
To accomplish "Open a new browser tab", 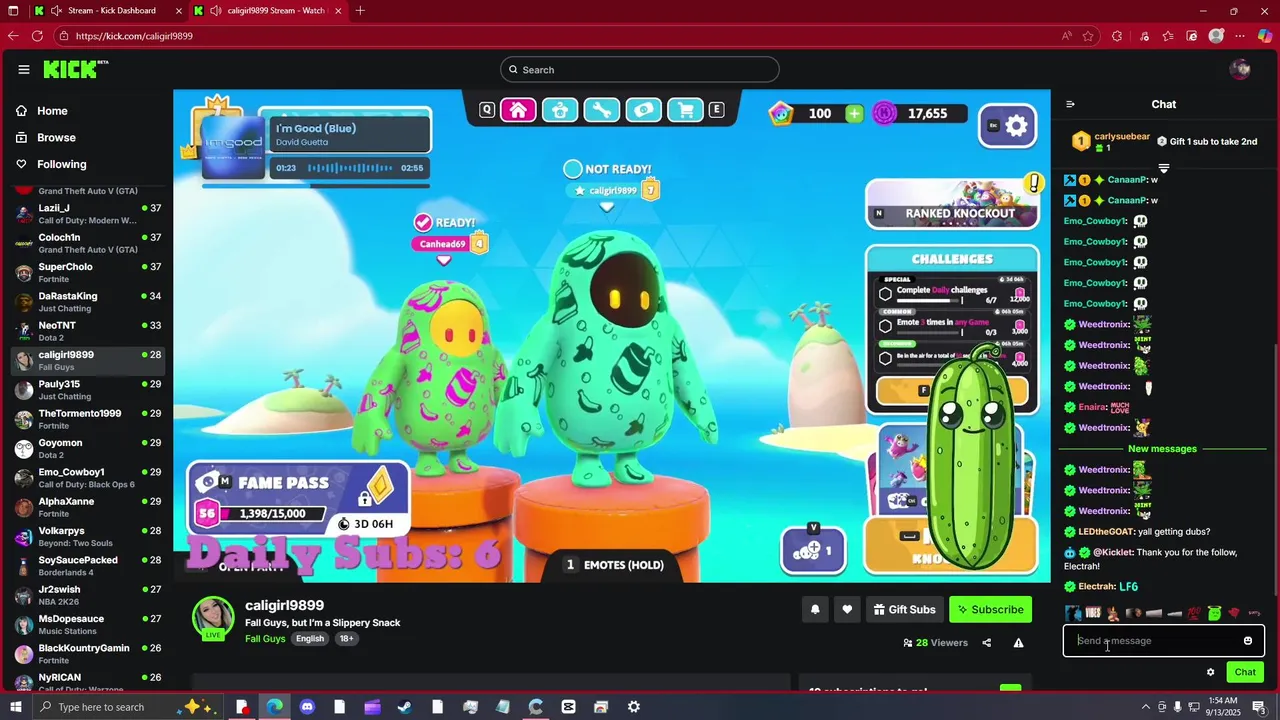I will [360, 11].
